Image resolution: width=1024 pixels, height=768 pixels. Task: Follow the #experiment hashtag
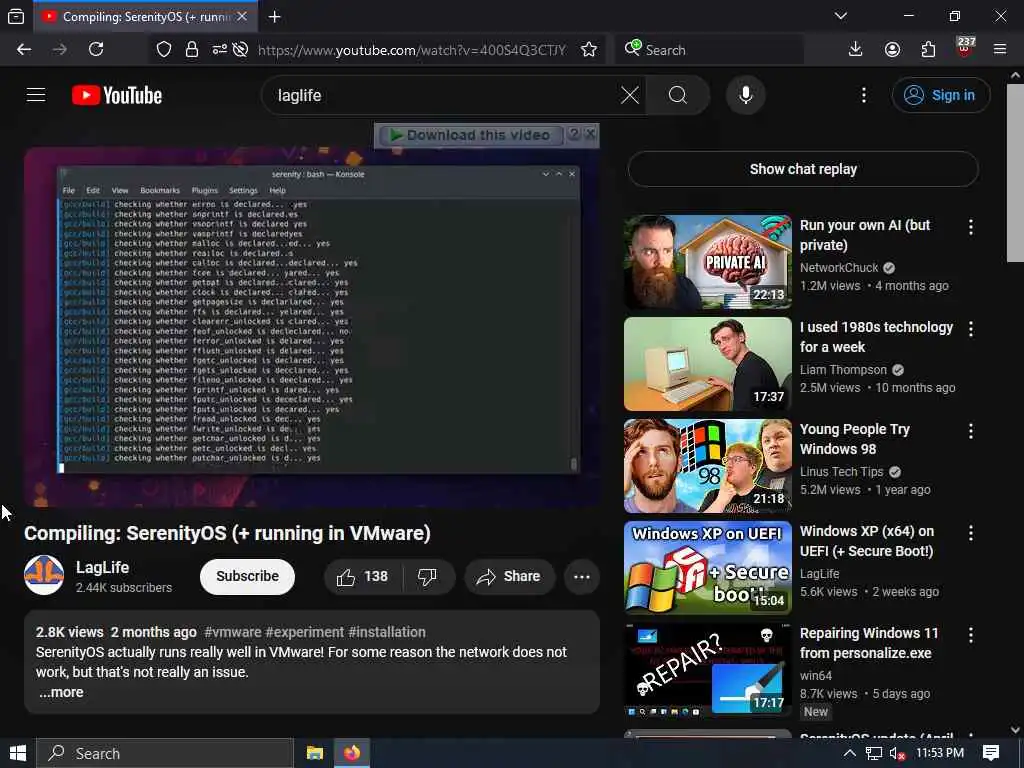click(x=304, y=632)
